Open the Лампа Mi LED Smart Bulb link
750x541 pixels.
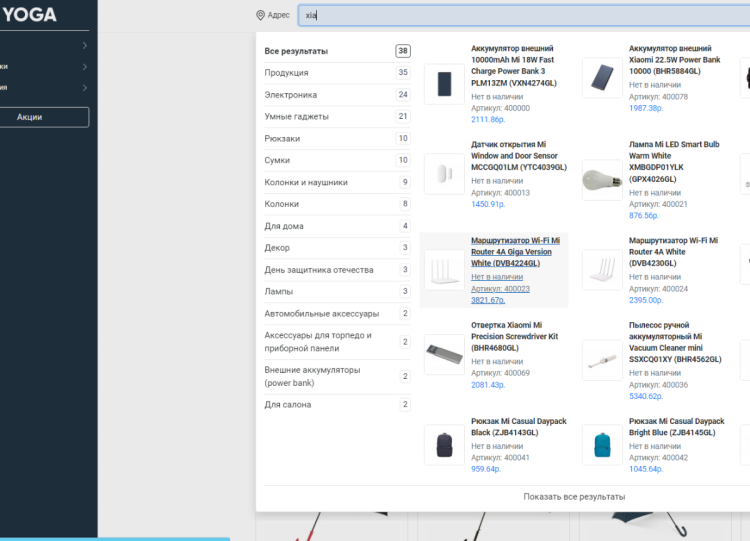point(674,162)
